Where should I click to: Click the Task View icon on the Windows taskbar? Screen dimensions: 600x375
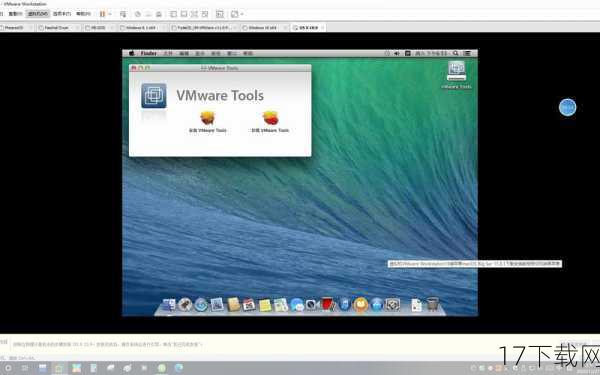(x=25, y=368)
